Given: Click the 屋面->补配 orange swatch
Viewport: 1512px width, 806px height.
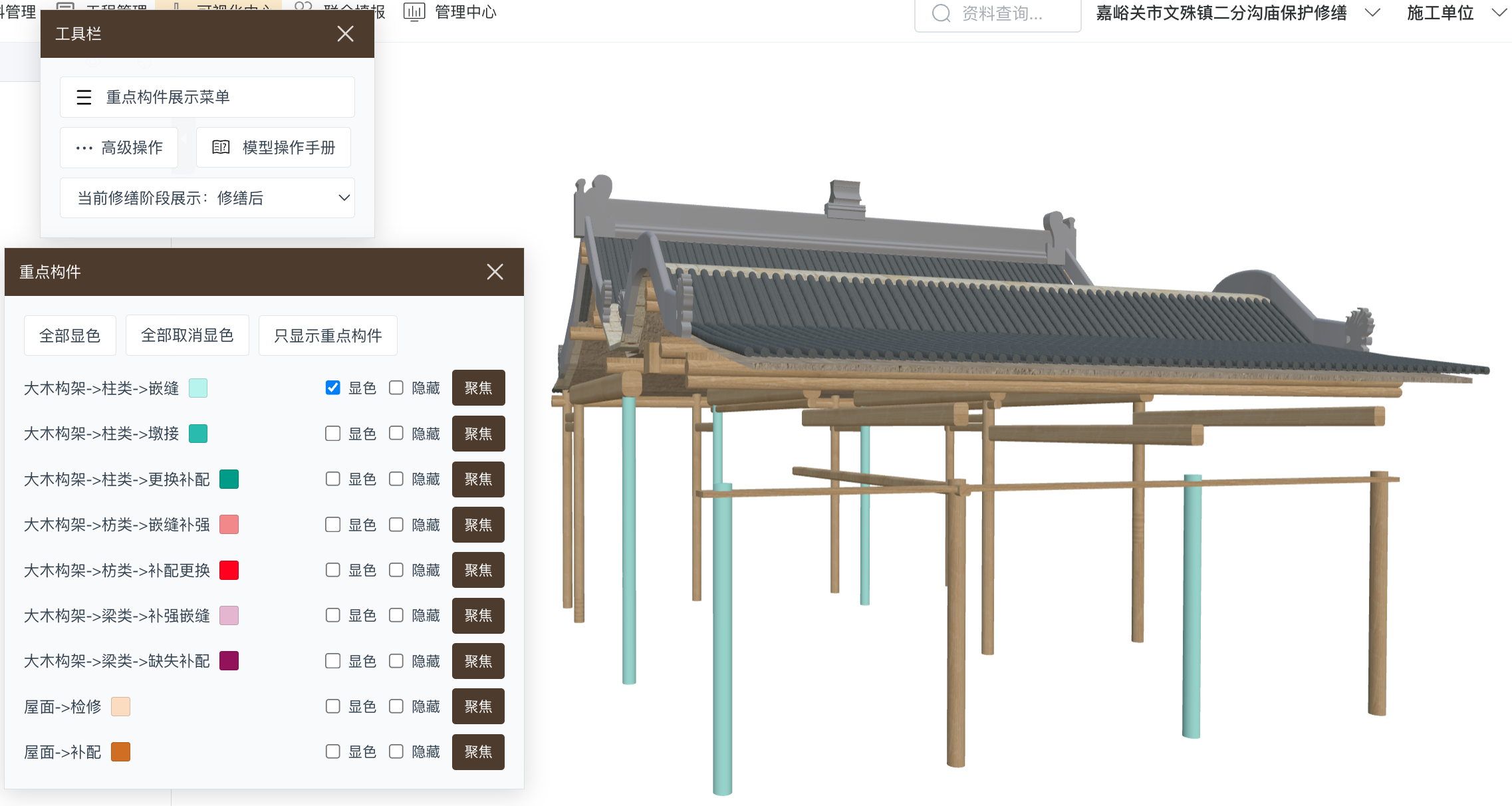Looking at the screenshot, I should 120,751.
